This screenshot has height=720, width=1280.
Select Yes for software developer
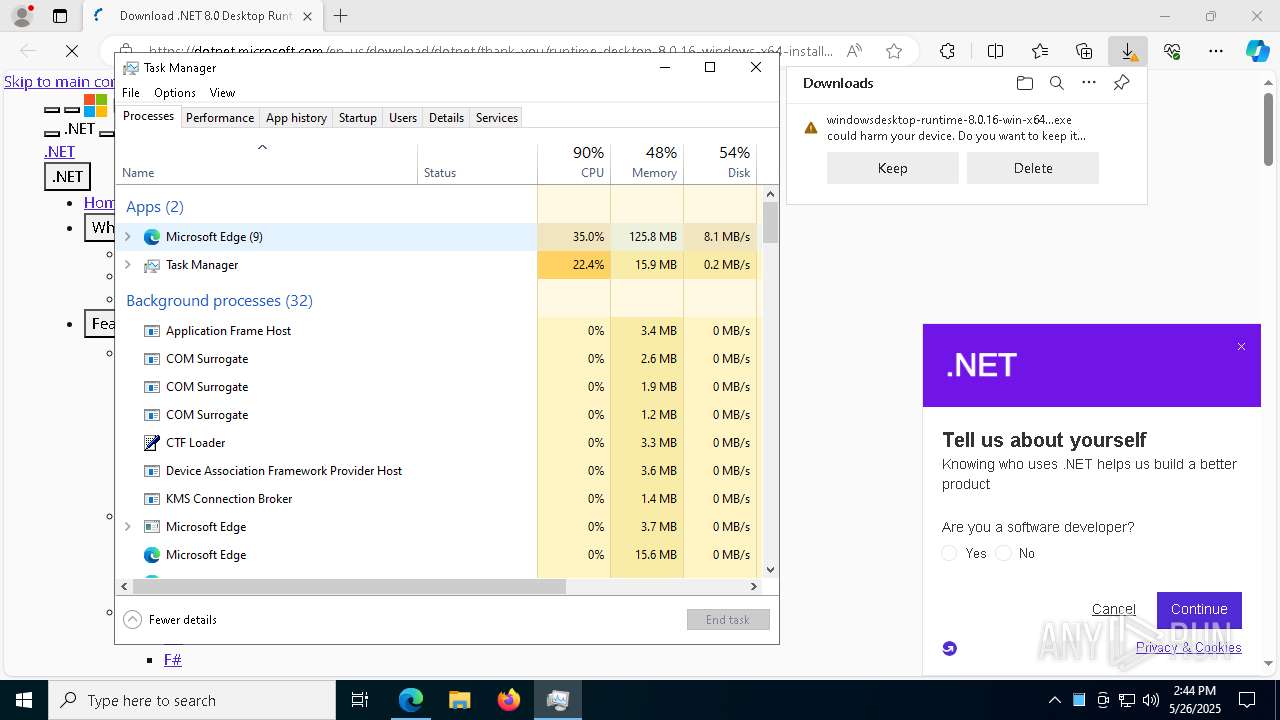[x=950, y=553]
